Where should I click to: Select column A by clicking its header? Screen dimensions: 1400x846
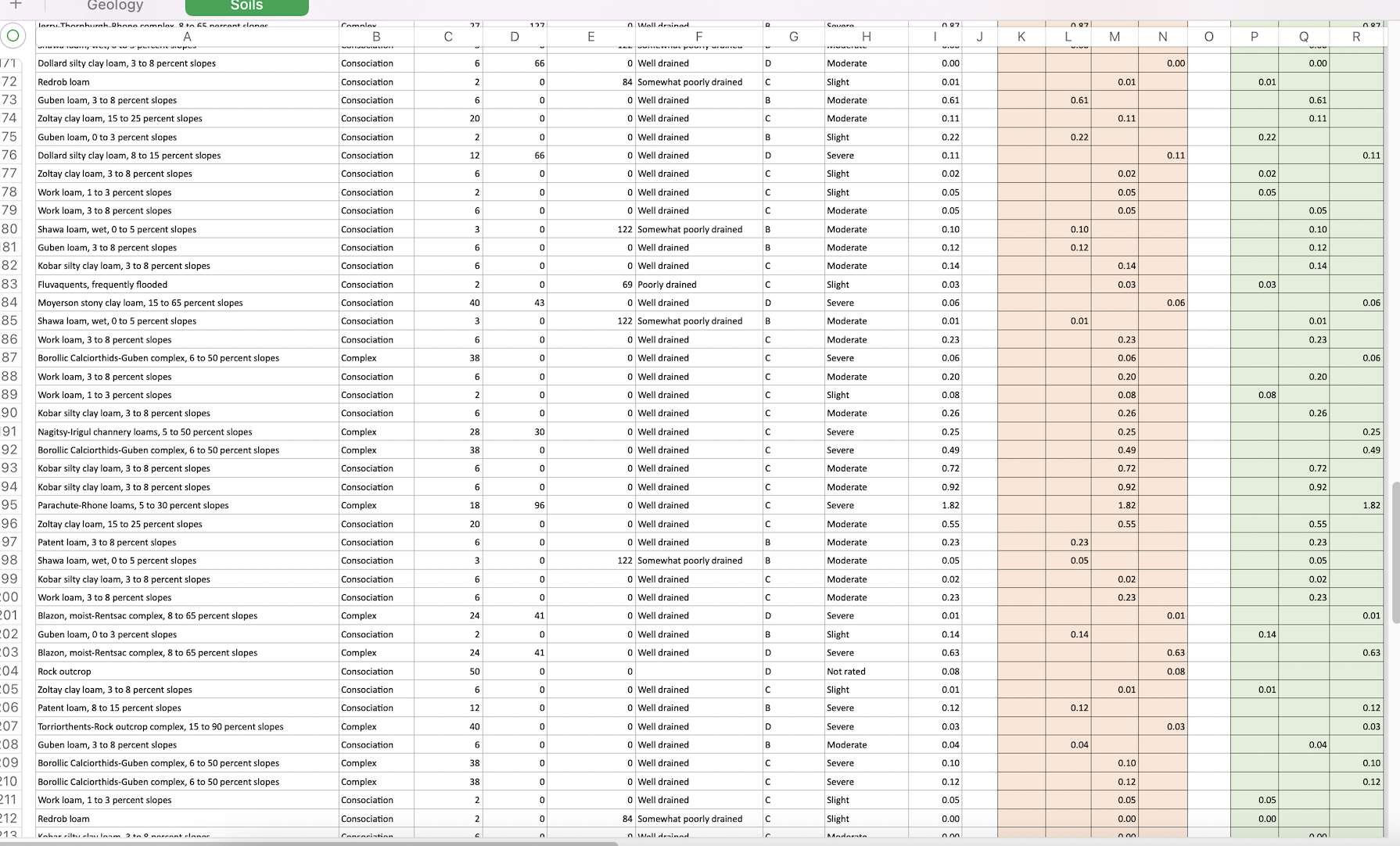[187, 36]
